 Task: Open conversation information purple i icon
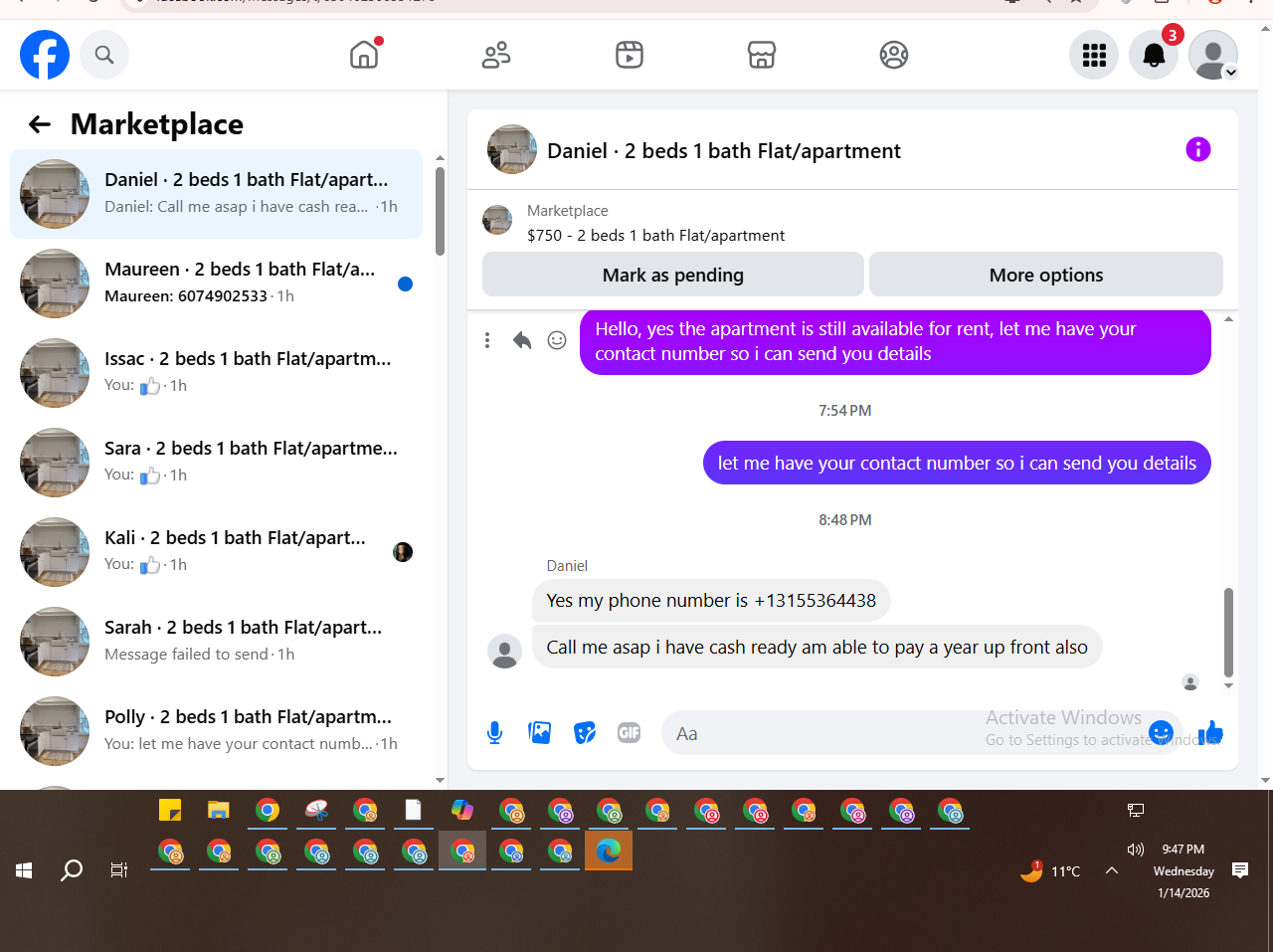tap(1198, 149)
